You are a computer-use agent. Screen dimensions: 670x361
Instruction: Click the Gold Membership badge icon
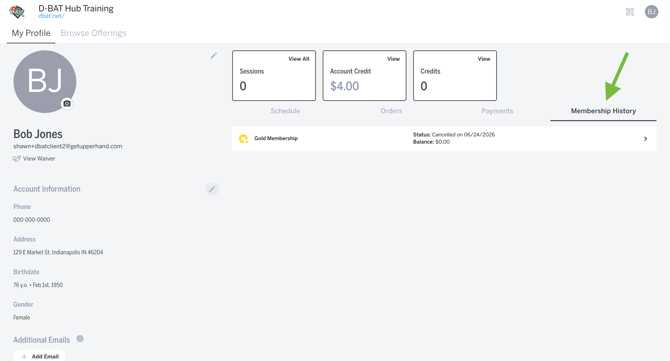pos(243,138)
